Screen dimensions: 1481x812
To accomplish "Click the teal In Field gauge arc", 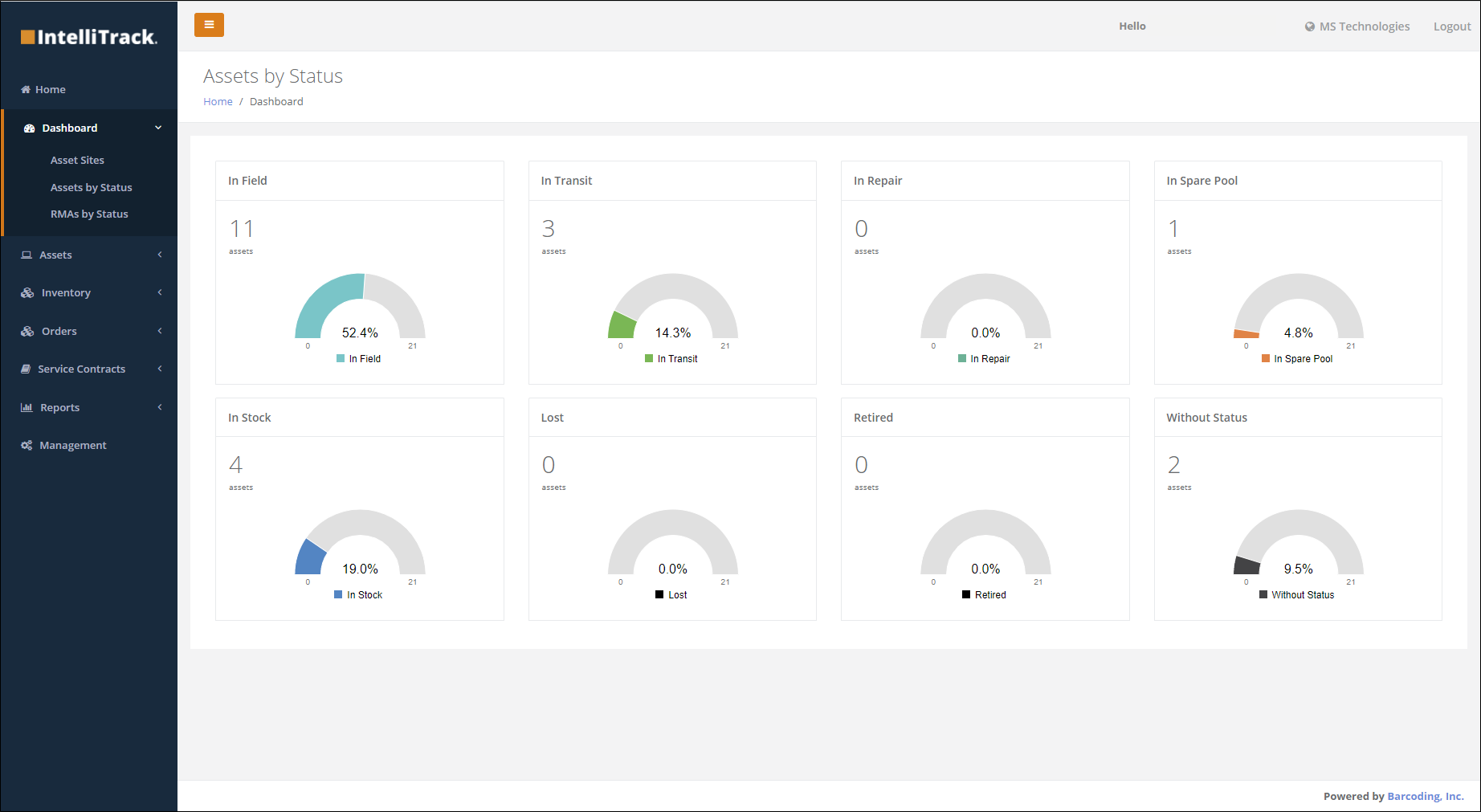I will click(321, 300).
